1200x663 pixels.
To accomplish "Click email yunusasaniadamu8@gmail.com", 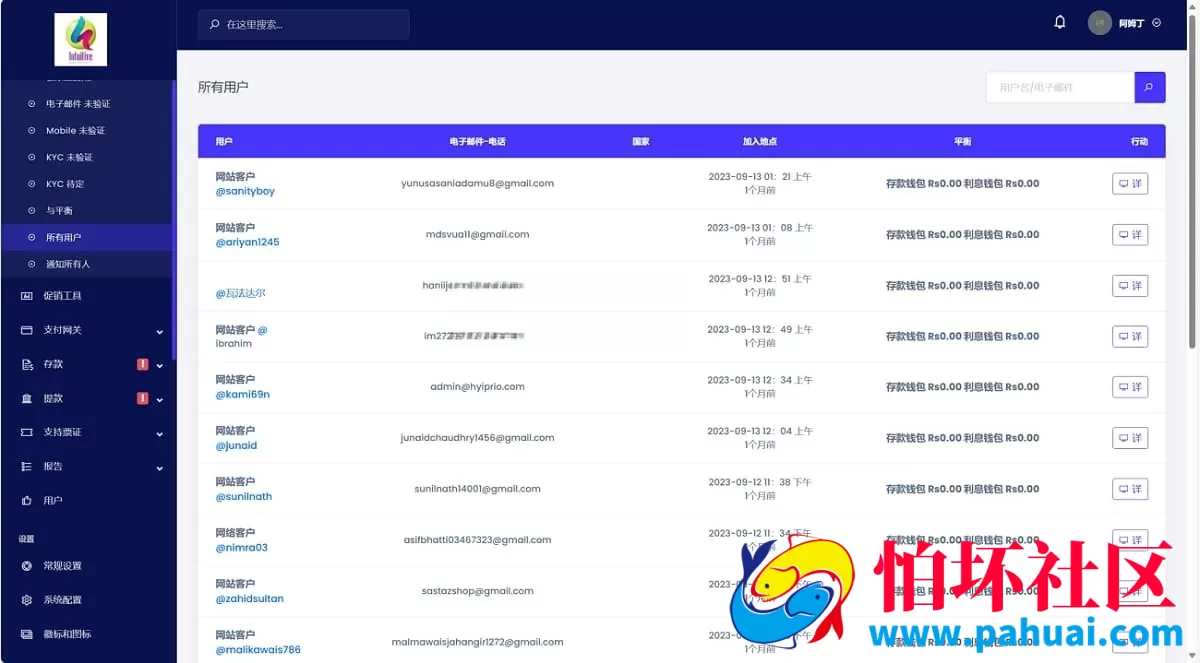I will [x=477, y=184].
